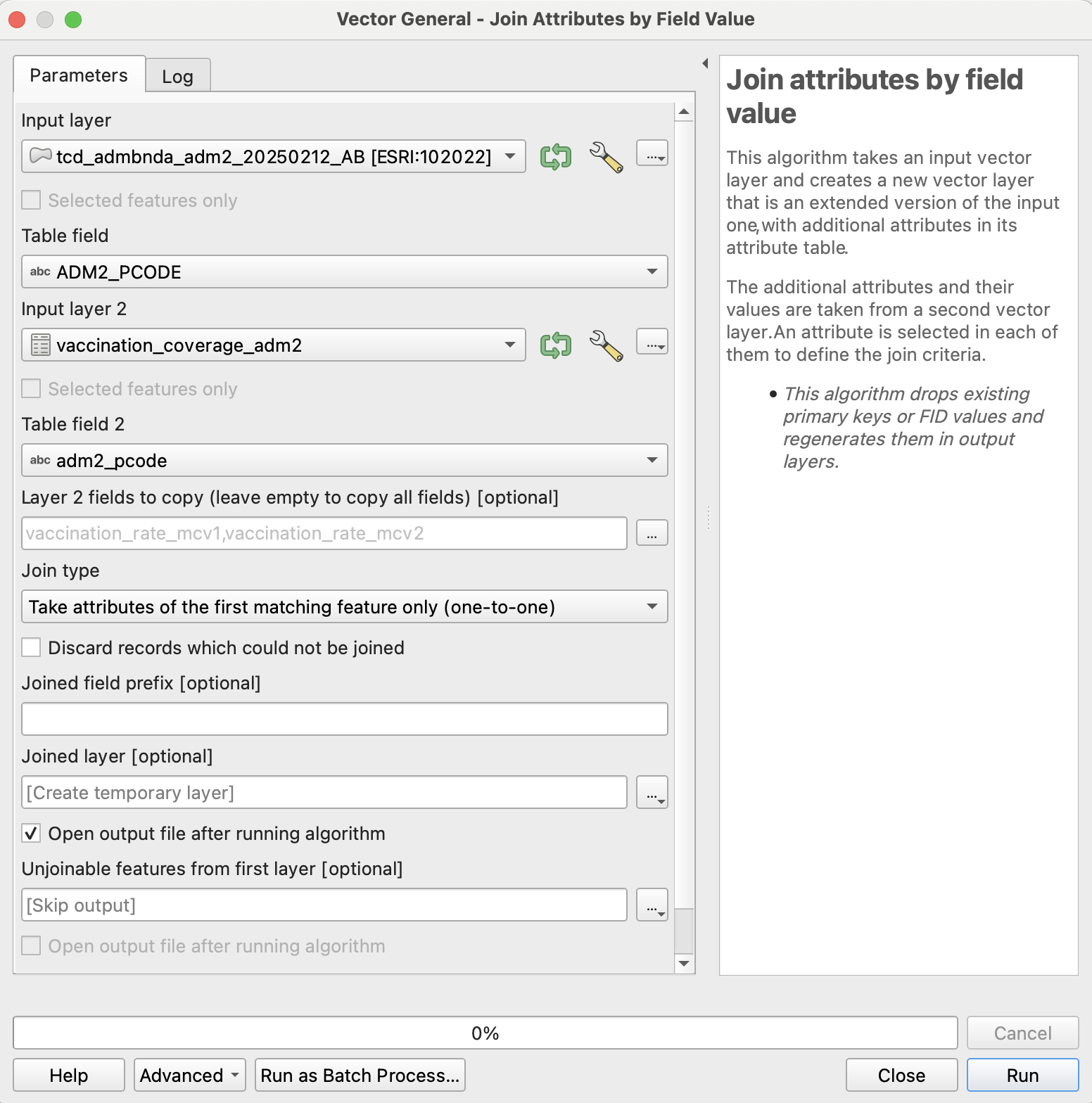
Task: Open wrench options for Input layer 2
Action: (x=606, y=345)
